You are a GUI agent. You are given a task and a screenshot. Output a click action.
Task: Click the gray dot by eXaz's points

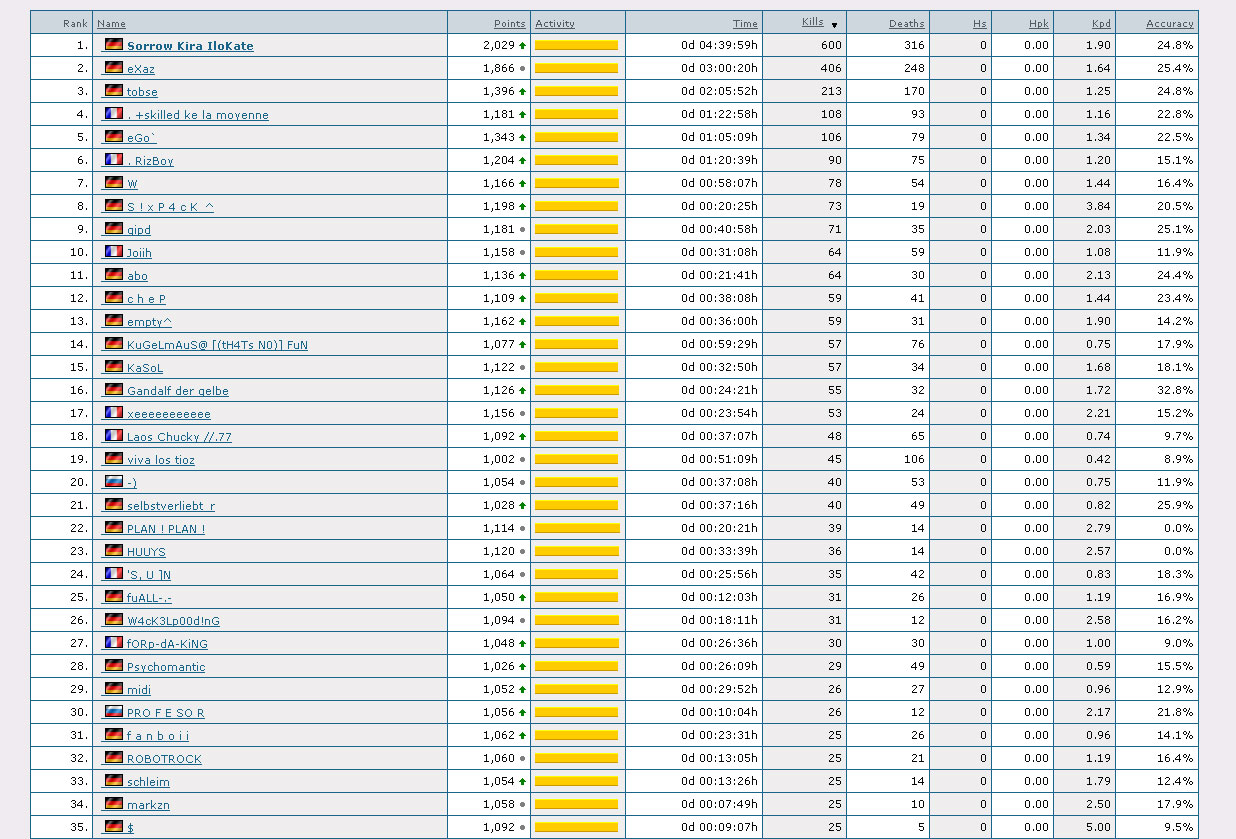[x=522, y=69]
